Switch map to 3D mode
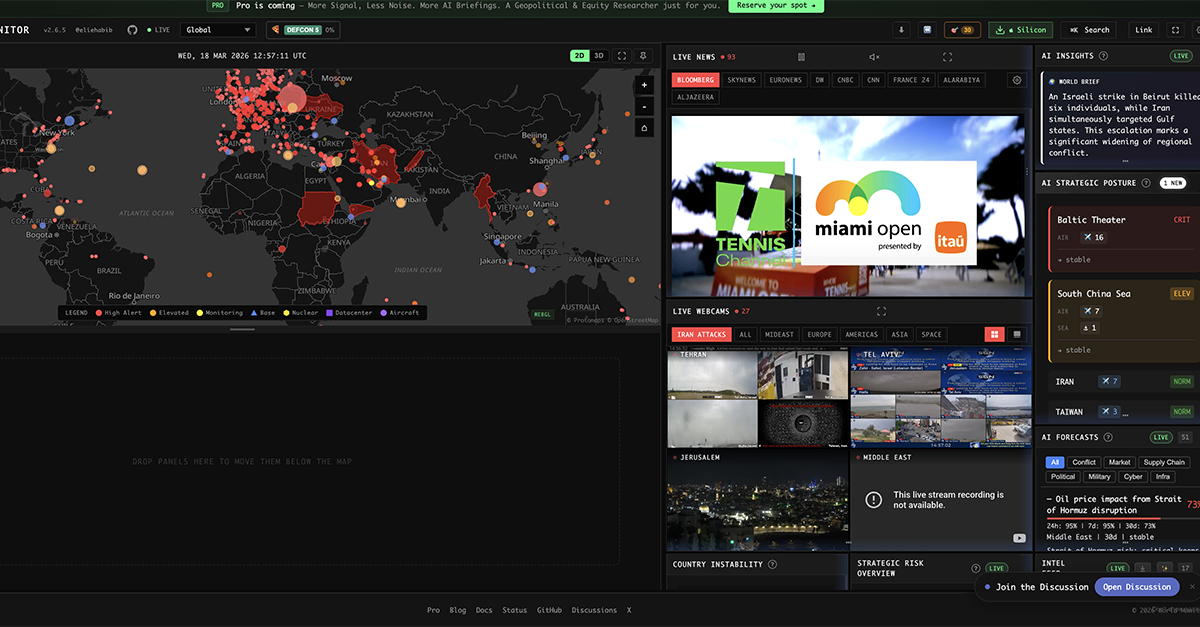The image size is (1200, 627). pos(599,56)
